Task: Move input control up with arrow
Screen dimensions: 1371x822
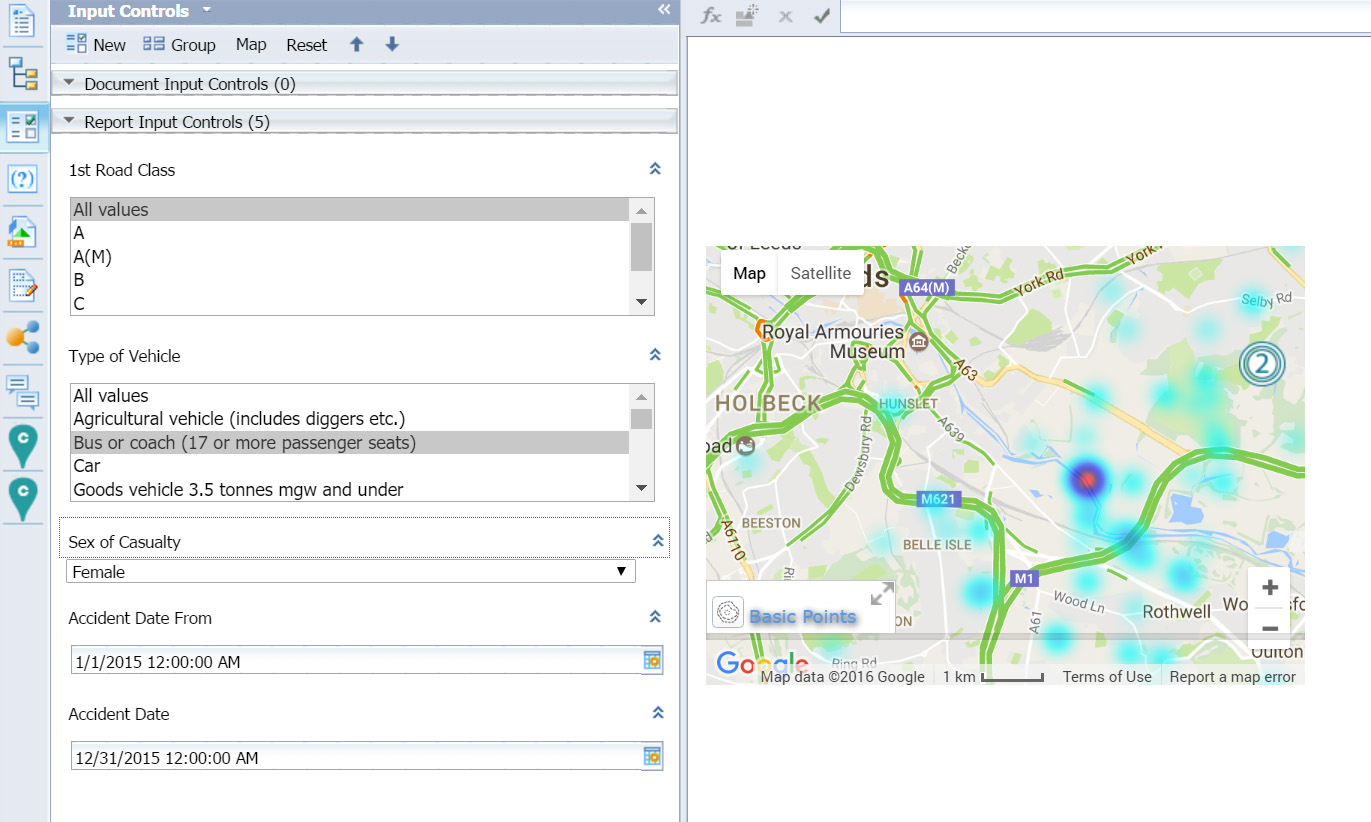Action: tap(356, 45)
